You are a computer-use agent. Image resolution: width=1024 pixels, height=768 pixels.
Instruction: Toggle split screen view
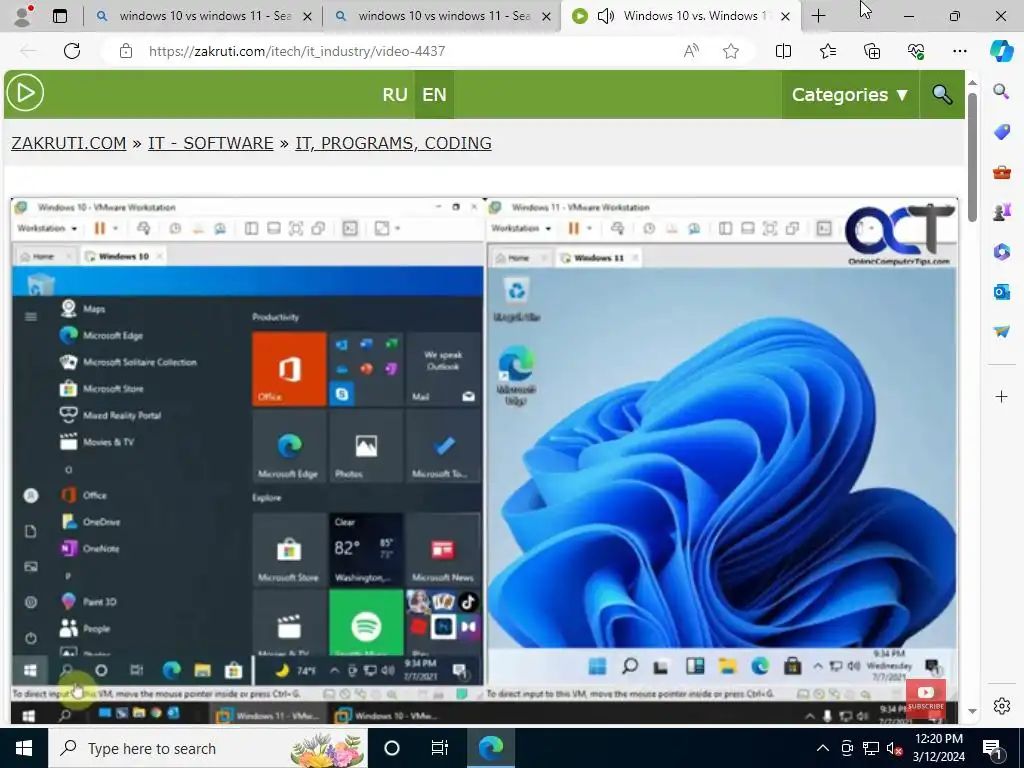coord(783,51)
